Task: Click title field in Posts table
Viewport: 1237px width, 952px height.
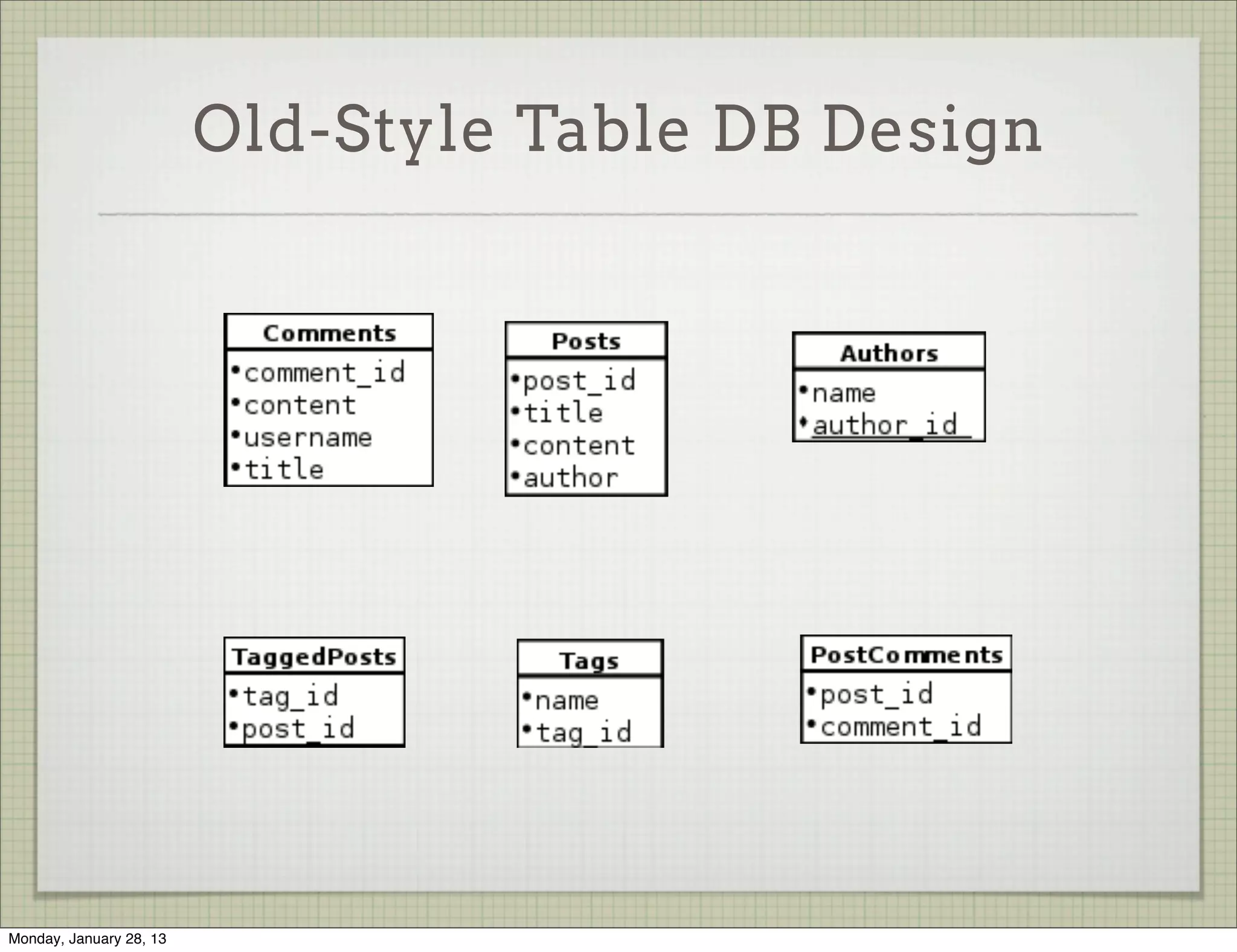Action: click(x=562, y=414)
